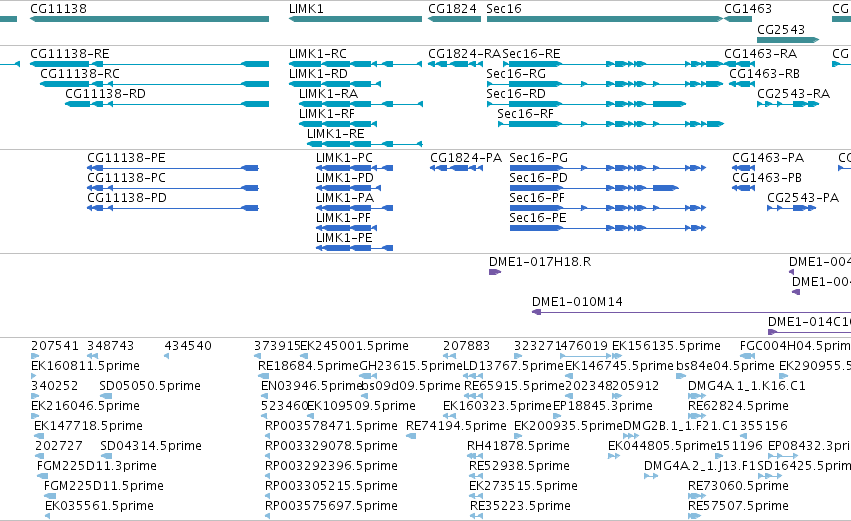Click the Sec16-PG protein label
This screenshot has height=521, width=851.
point(538,158)
